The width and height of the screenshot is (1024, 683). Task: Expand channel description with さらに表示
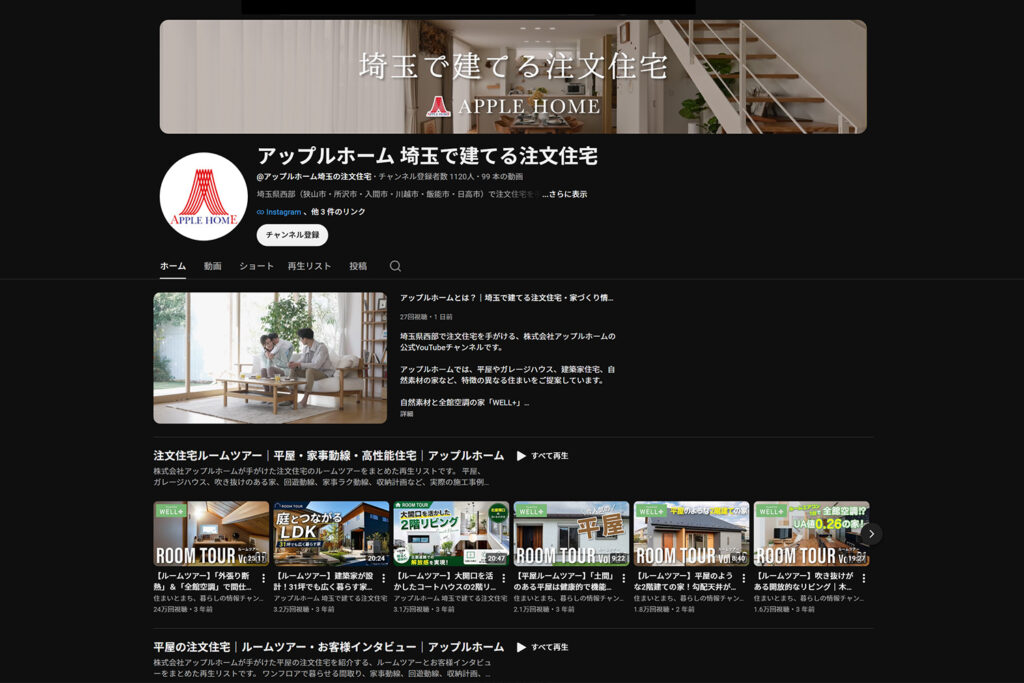point(564,194)
